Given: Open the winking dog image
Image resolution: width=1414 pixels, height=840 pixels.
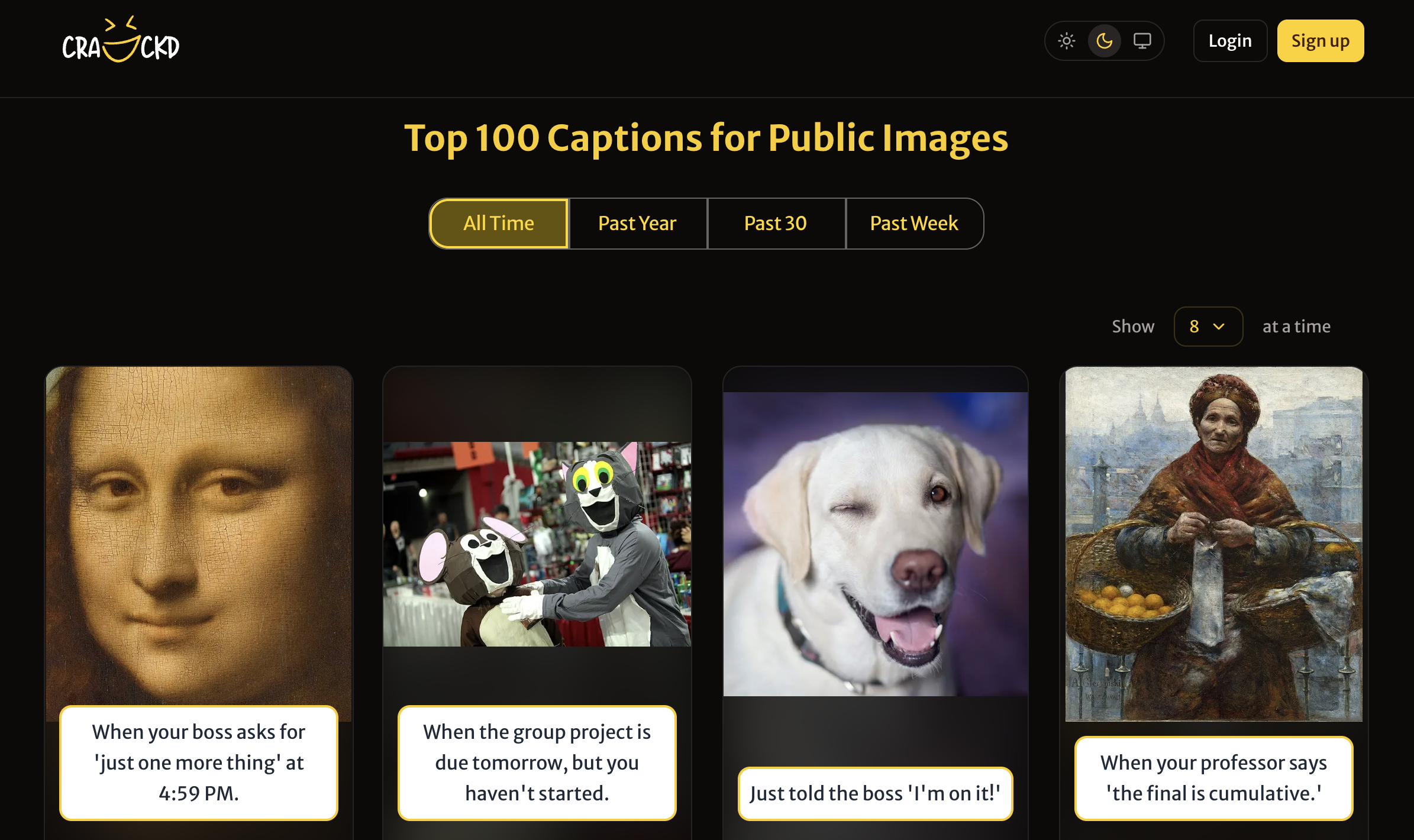Looking at the screenshot, I should tap(875, 544).
